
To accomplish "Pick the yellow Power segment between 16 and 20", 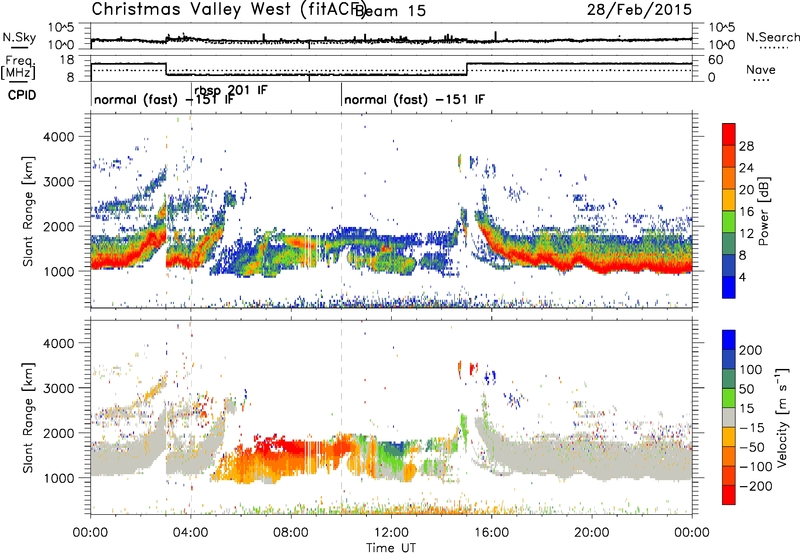I will click(x=729, y=199).
